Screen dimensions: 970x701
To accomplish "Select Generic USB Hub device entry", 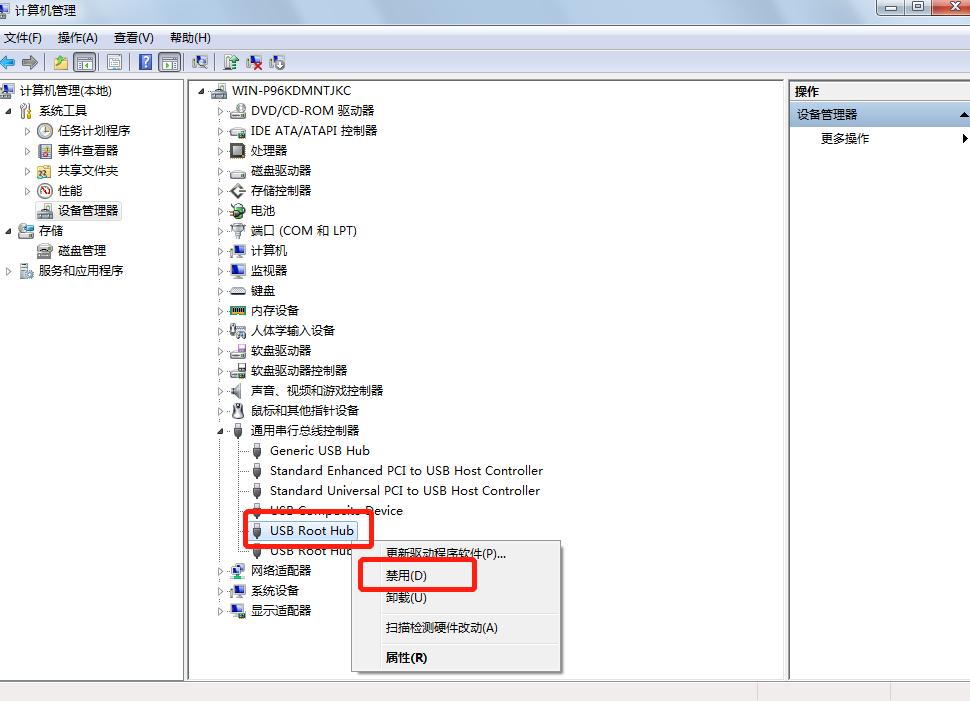I will [320, 450].
